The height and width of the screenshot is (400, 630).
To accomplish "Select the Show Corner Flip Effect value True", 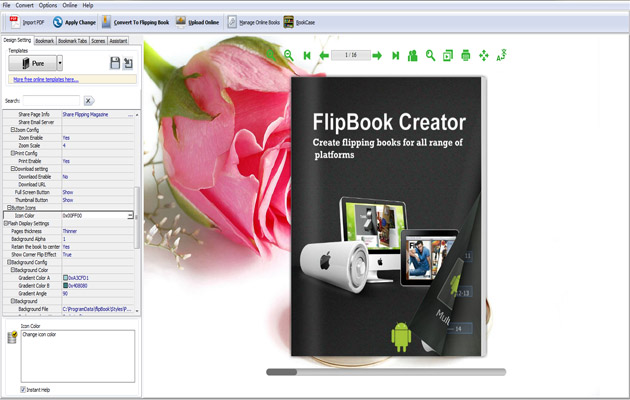I will 67,255.
